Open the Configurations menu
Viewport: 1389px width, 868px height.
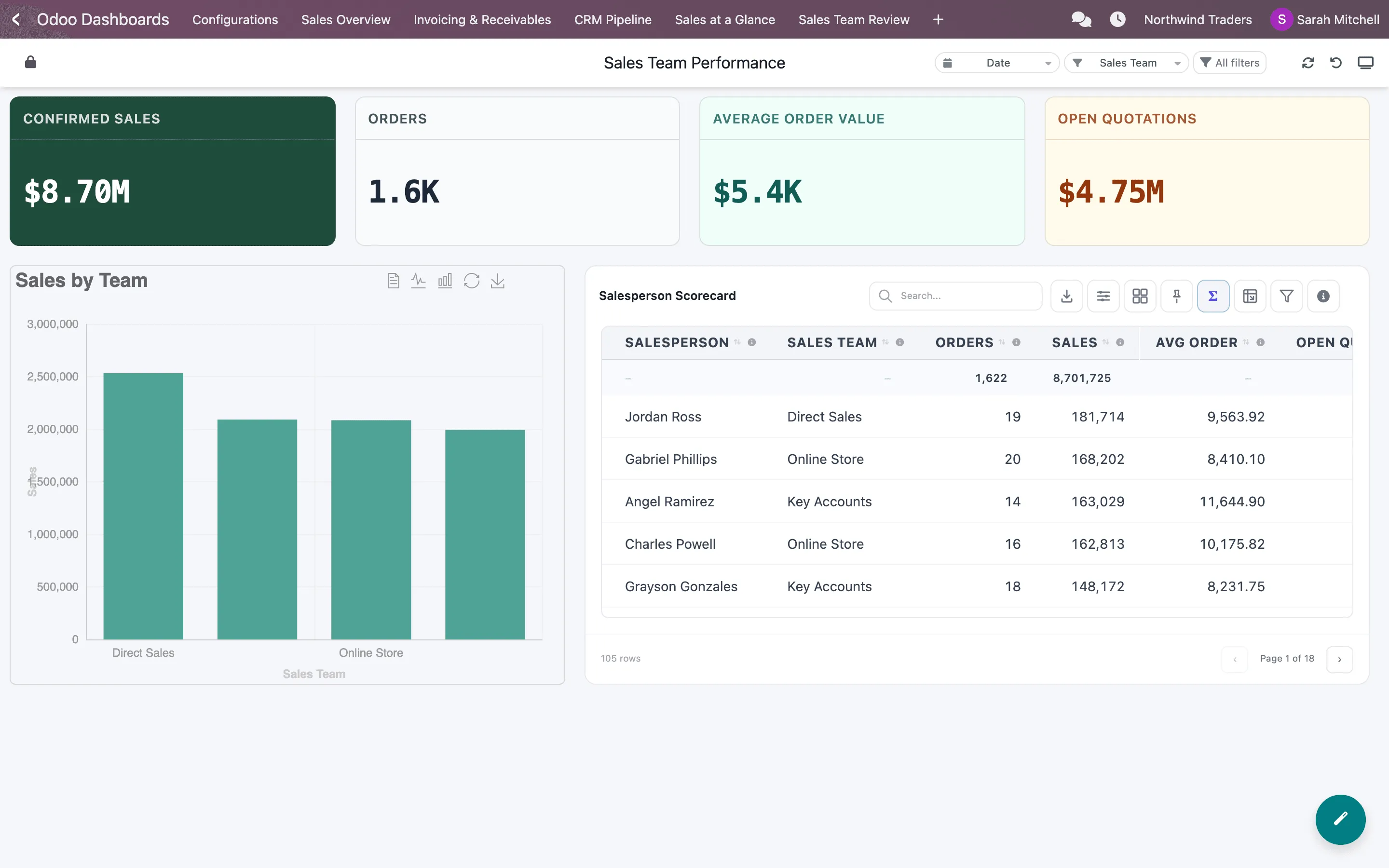[x=235, y=19]
